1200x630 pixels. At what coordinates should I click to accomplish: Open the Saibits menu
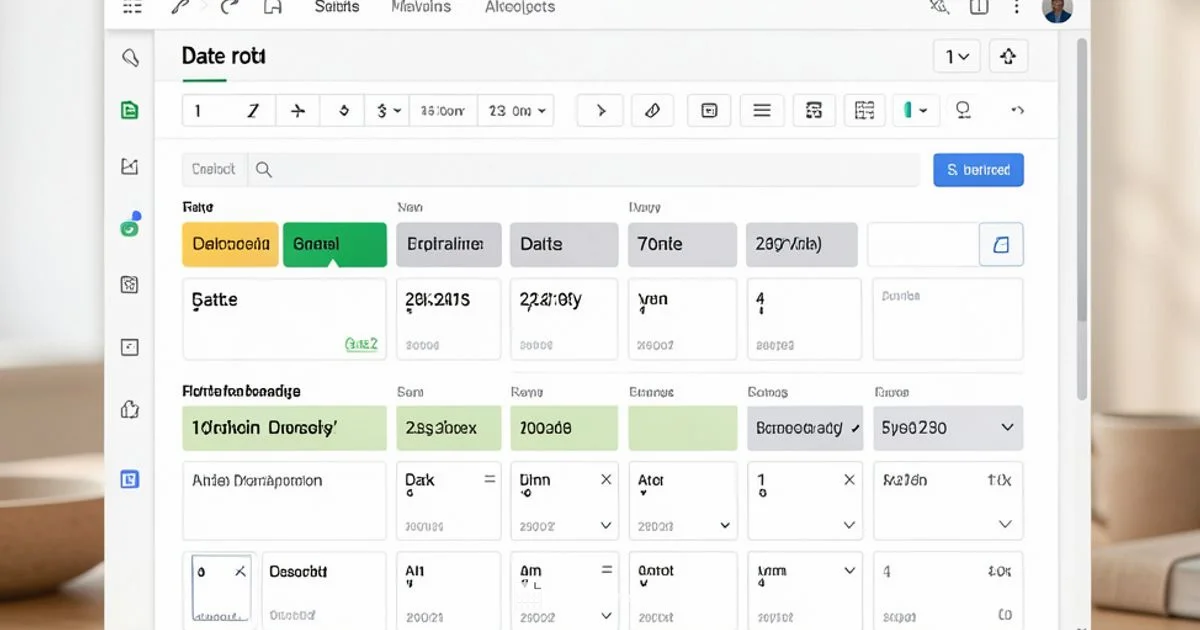pyautogui.click(x=336, y=7)
